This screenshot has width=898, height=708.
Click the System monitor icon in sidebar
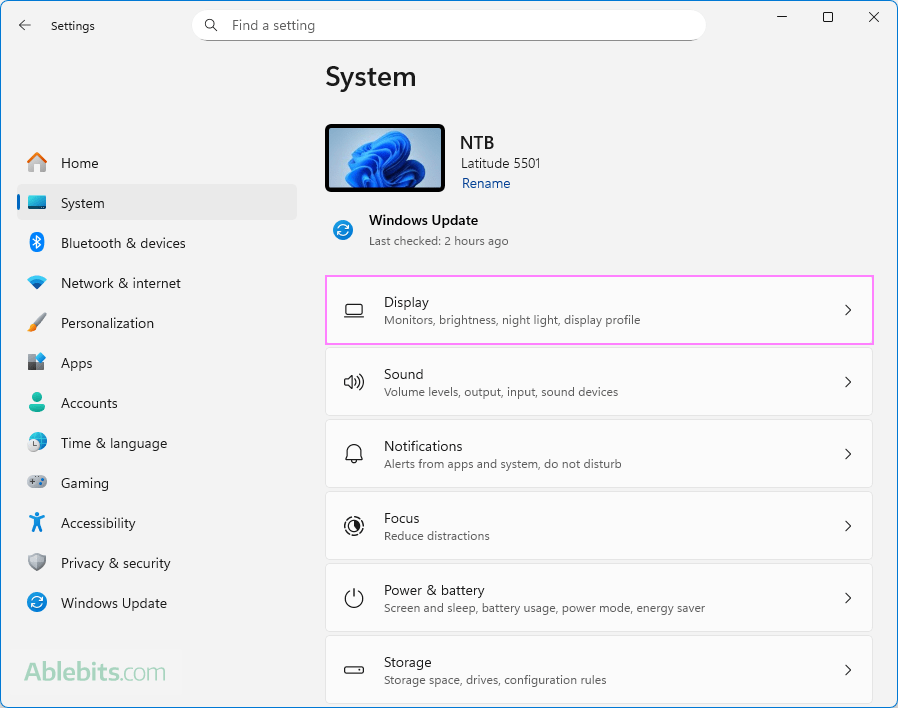click(x=37, y=203)
